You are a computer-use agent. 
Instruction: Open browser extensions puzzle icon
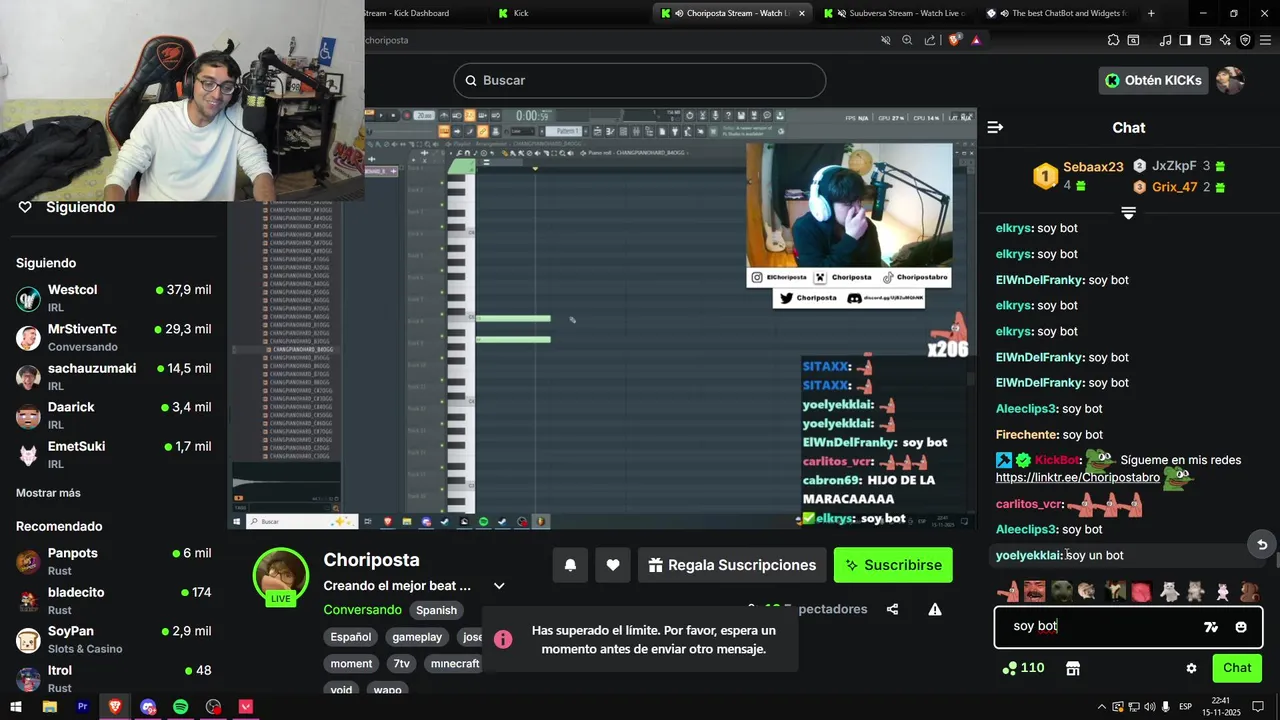coord(1114,40)
